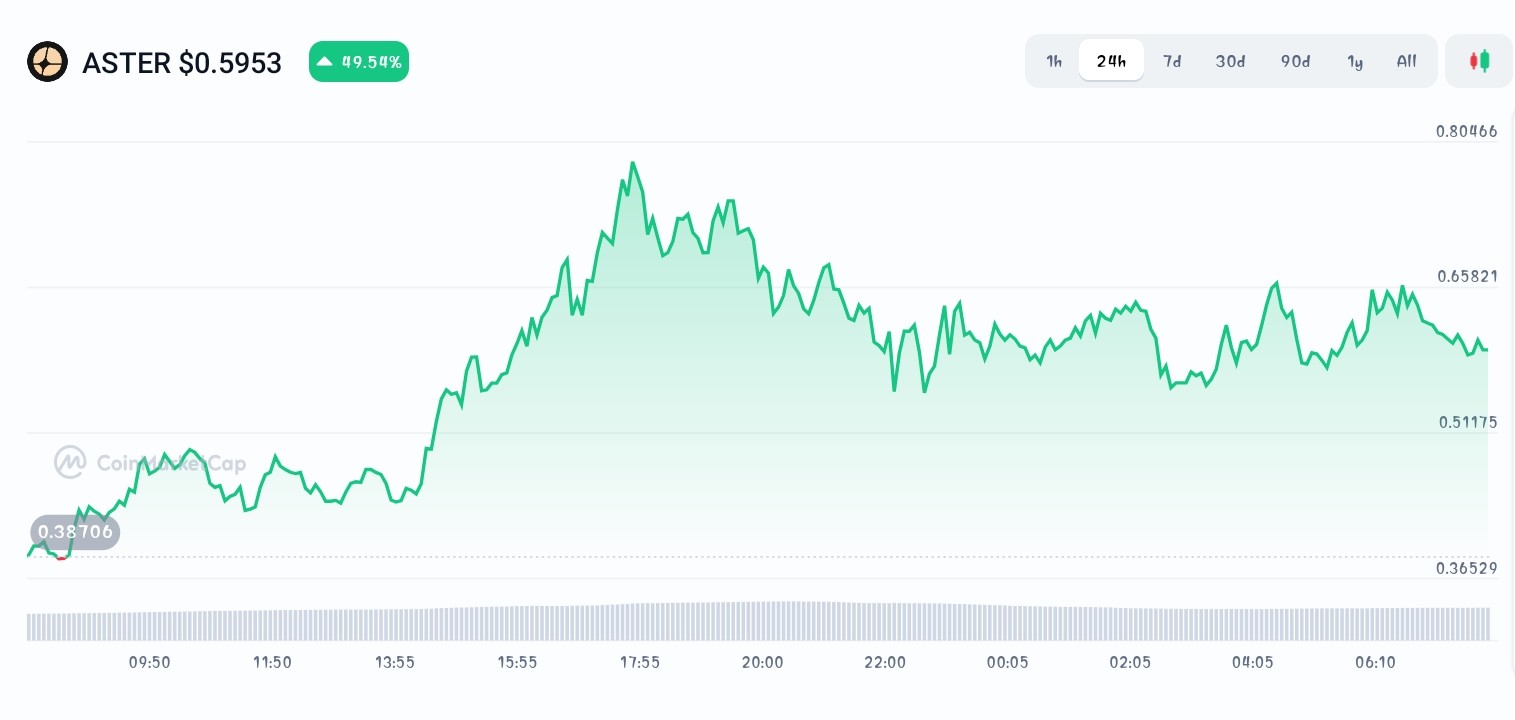Click the 13:55 time axis label
Image resolution: width=1515 pixels, height=720 pixels.
coord(395,662)
